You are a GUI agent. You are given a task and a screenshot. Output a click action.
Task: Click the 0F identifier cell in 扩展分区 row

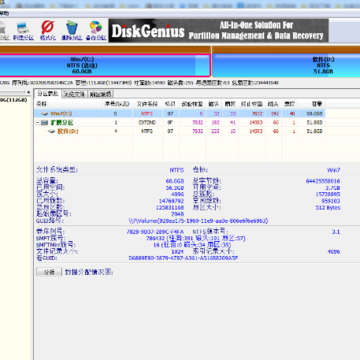click(170, 123)
